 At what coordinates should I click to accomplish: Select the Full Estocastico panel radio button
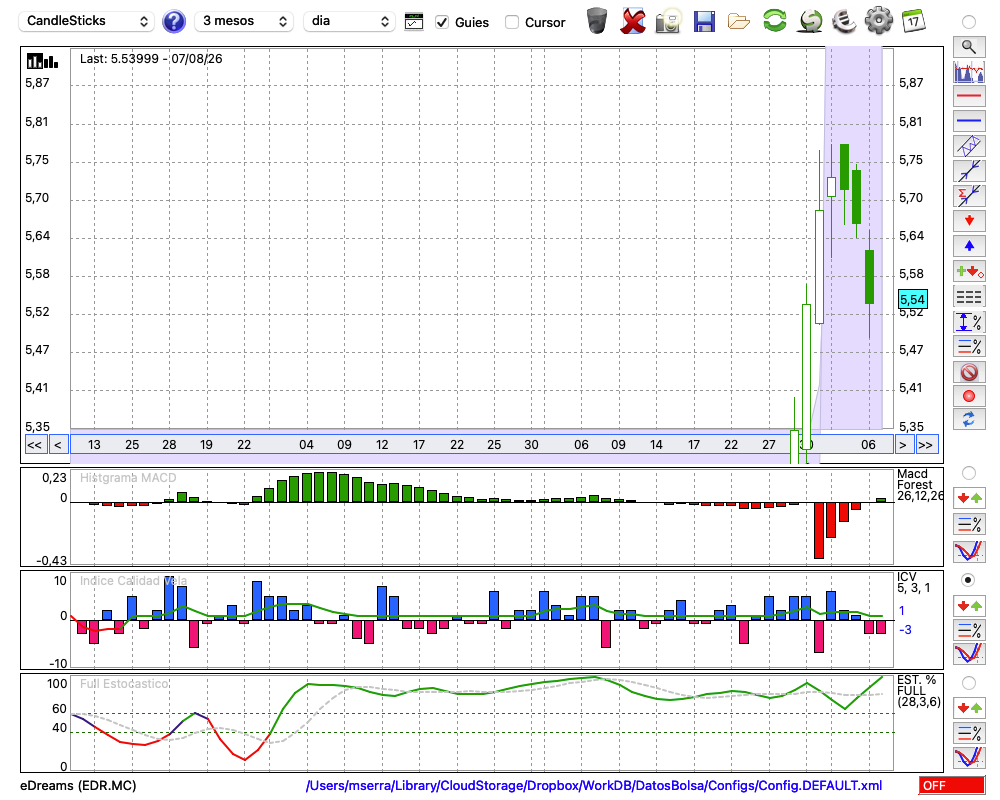(969, 683)
